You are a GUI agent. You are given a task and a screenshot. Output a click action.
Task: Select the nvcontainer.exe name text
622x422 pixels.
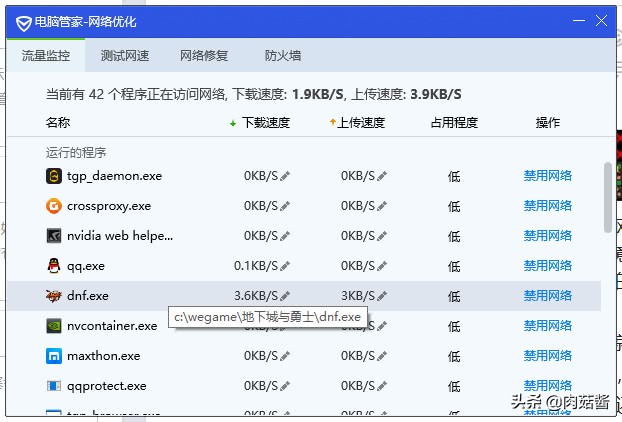(x=112, y=326)
